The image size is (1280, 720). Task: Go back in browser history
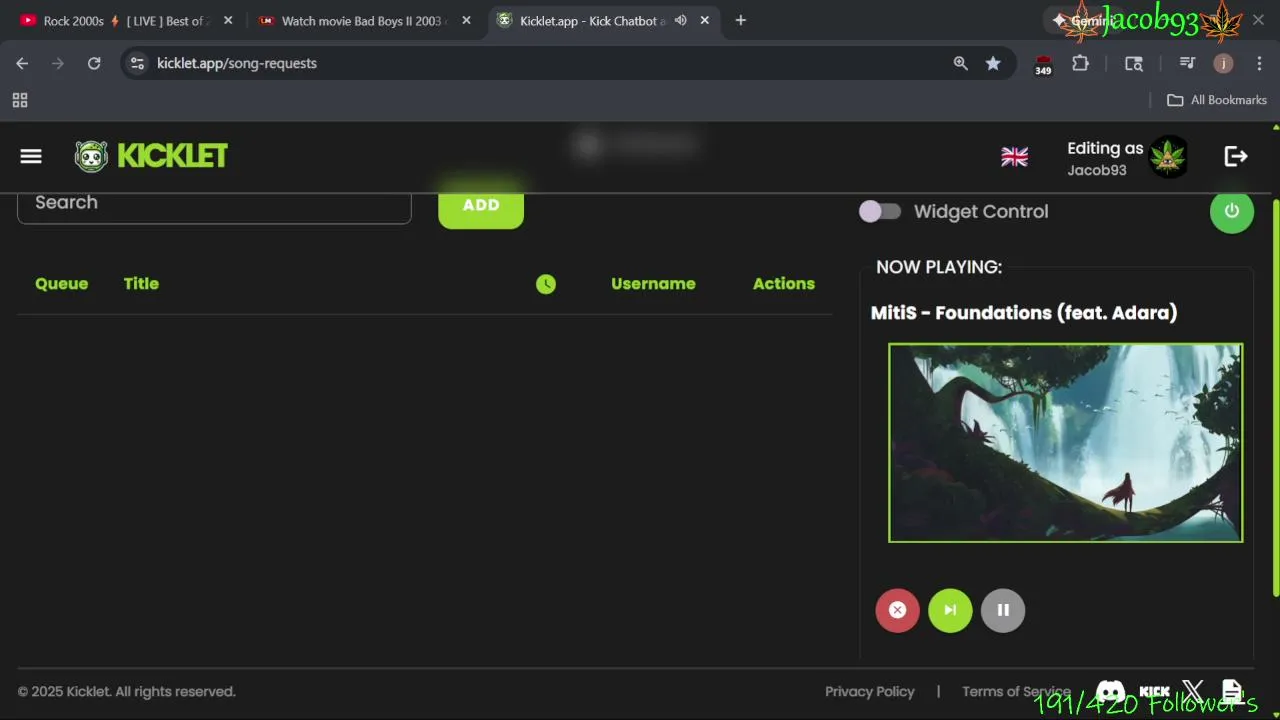(22, 63)
